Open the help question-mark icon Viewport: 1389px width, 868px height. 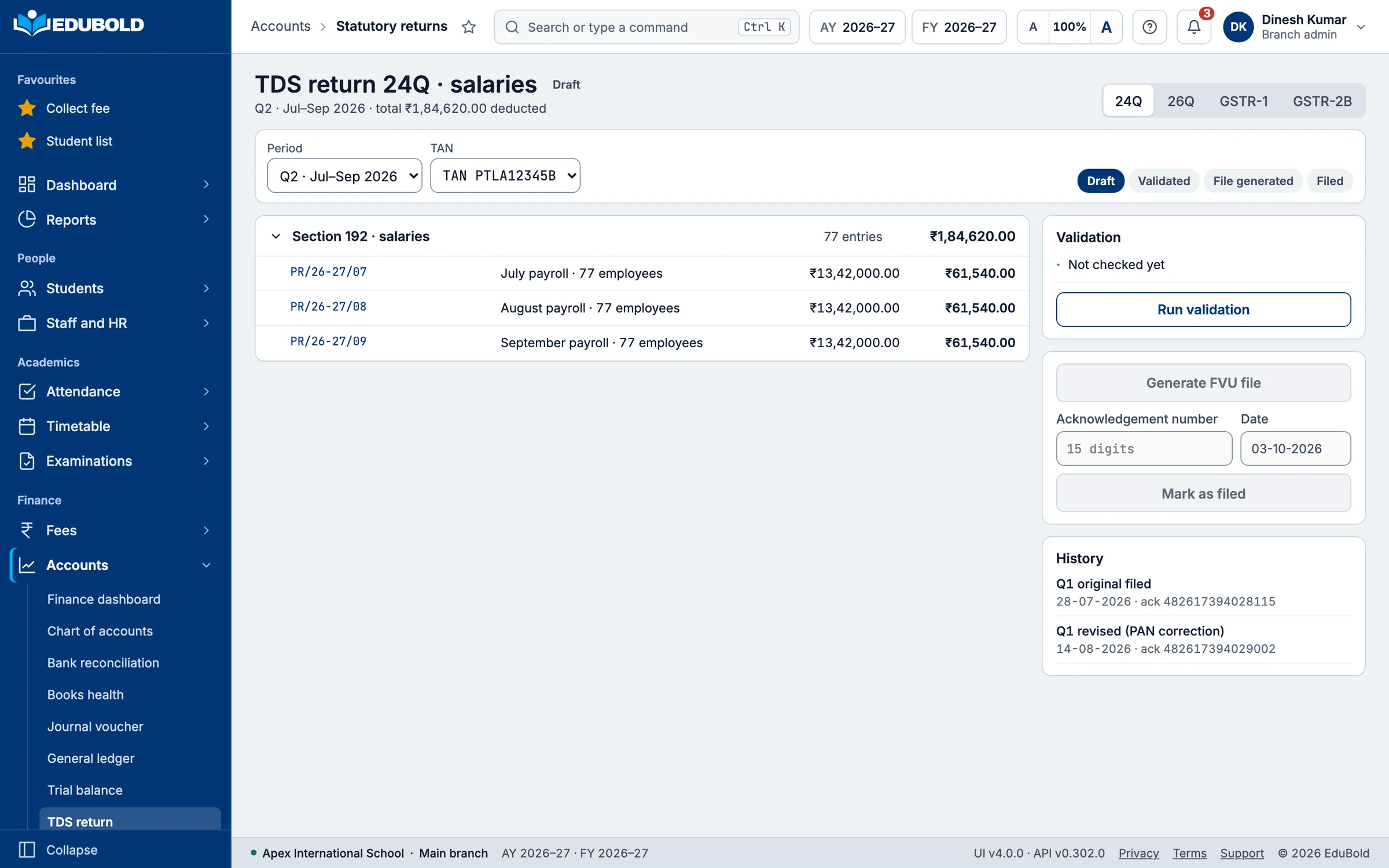[1149, 27]
